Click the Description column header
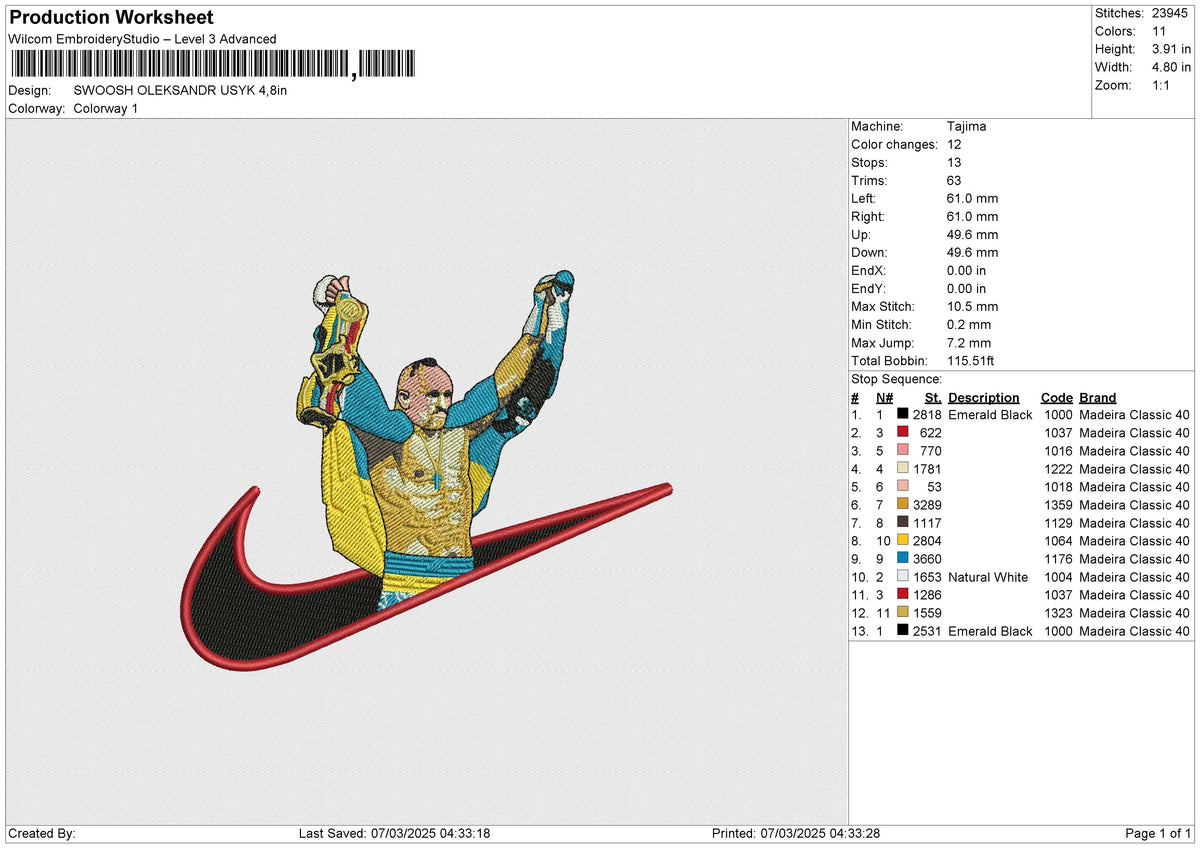The image size is (1200, 848). coord(984,397)
